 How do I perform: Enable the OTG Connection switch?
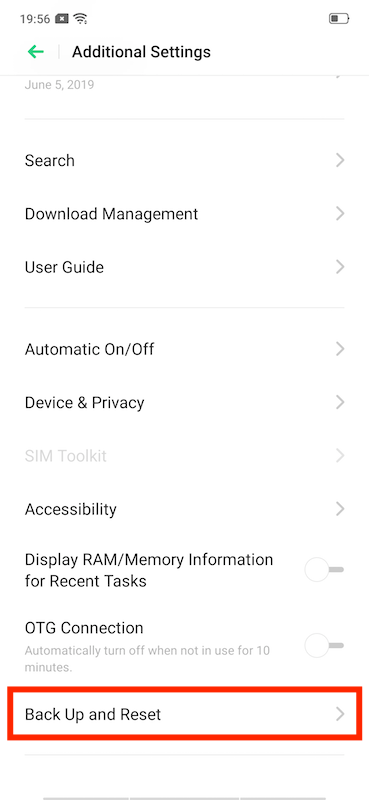pyautogui.click(x=324, y=645)
